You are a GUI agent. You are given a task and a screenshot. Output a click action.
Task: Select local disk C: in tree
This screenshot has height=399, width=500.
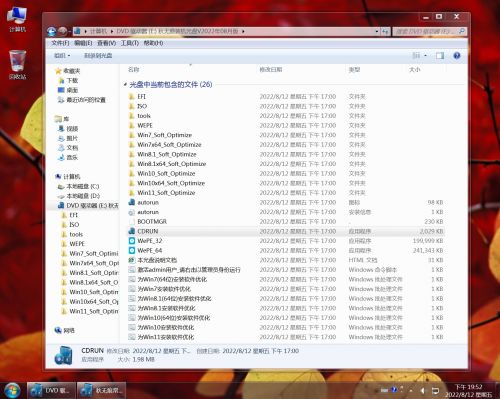coord(82,186)
